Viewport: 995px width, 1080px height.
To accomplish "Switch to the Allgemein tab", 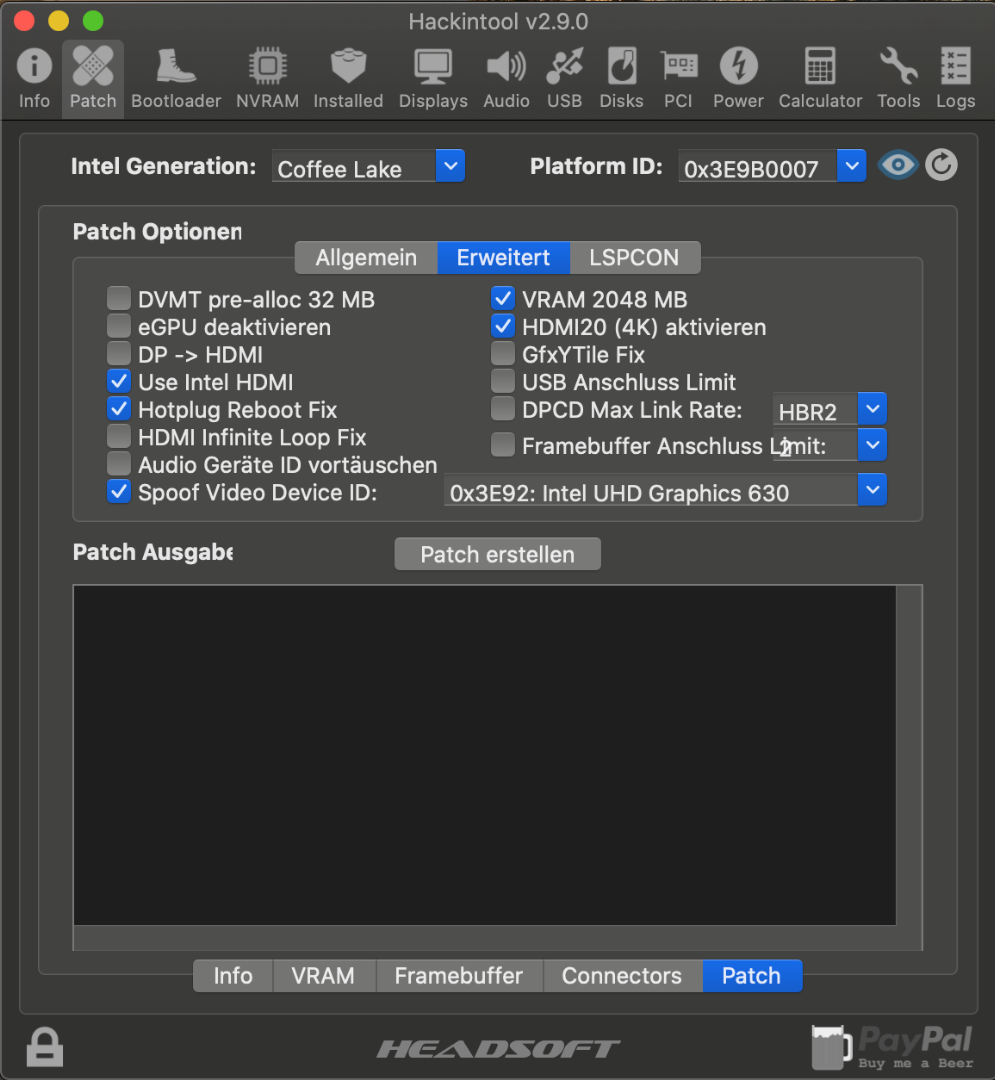I will tap(366, 258).
